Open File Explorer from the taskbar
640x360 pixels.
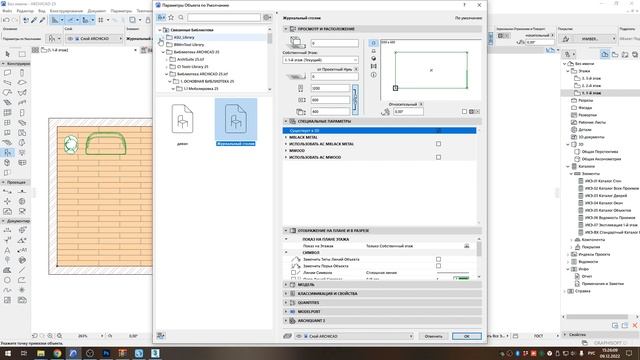pos(41,353)
